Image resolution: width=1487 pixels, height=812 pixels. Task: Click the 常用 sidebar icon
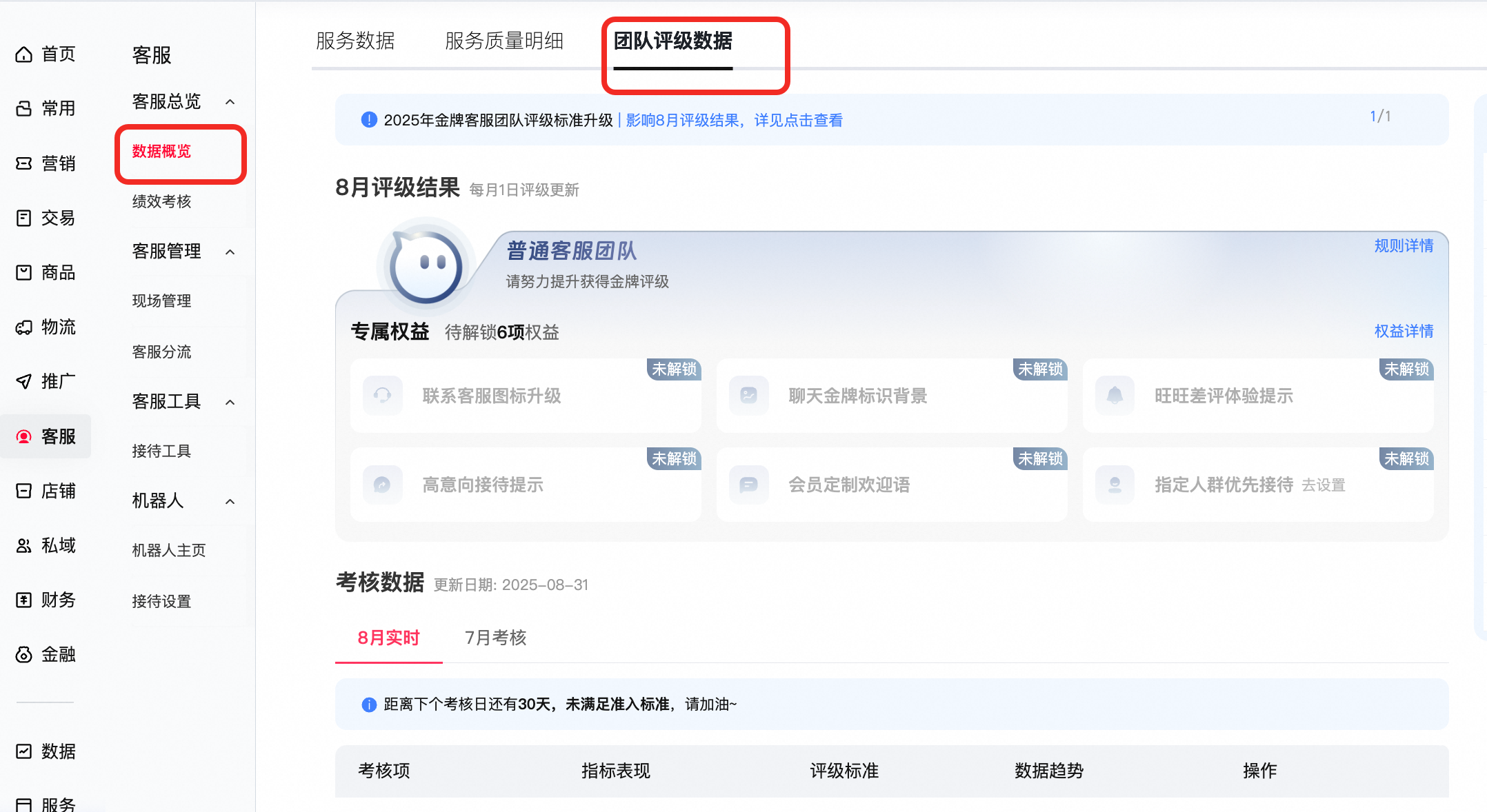[x=24, y=108]
